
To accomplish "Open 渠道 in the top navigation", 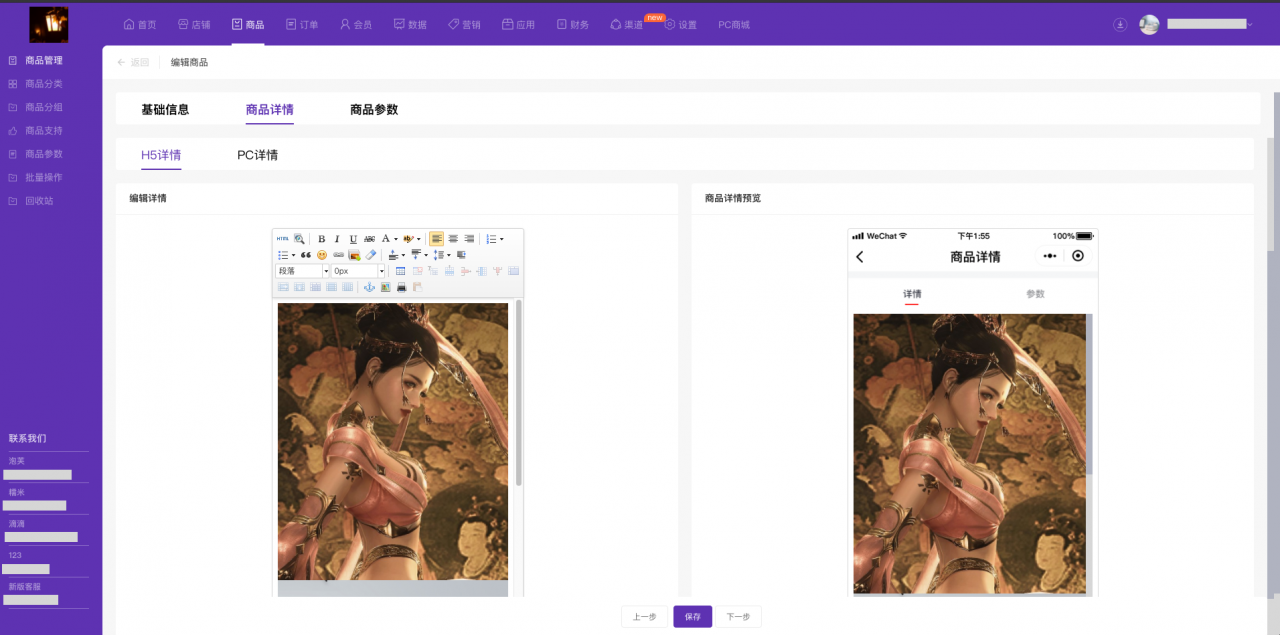I will pos(627,24).
